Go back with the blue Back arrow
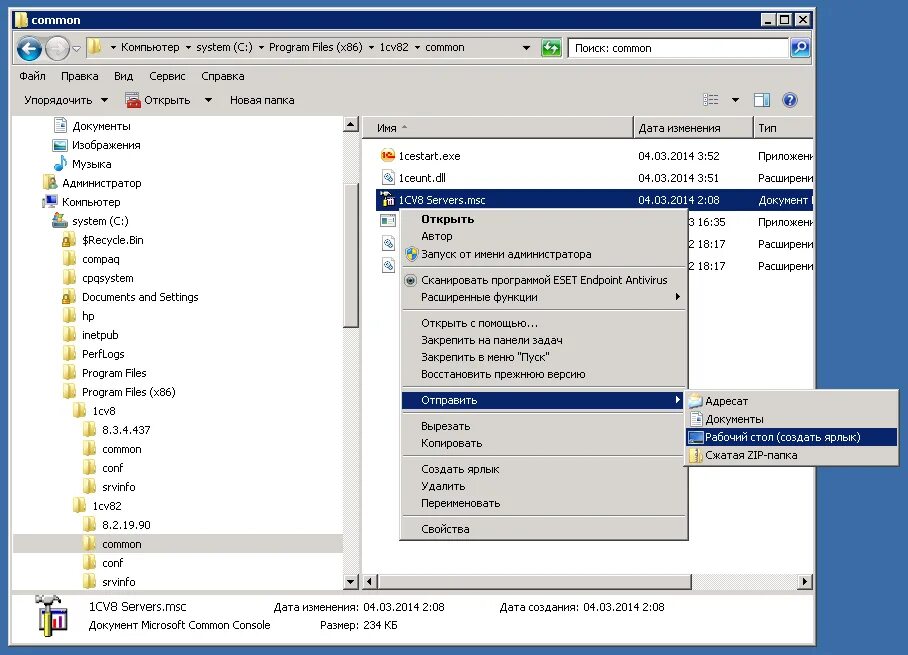The image size is (908, 655). [x=30, y=48]
